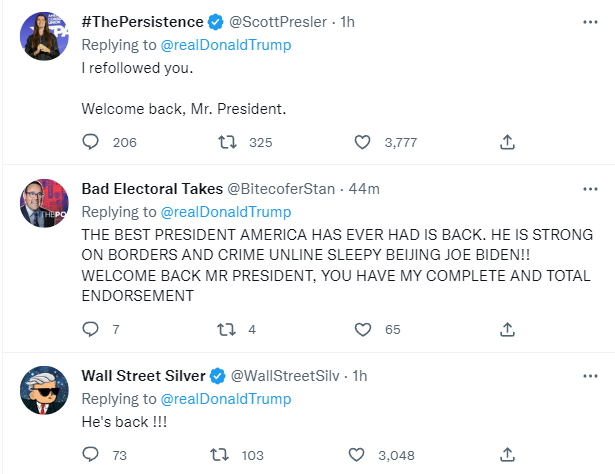Viewport: 615px width, 474px height.
Task: Share the ScottPresler tweet
Action: pos(507,143)
